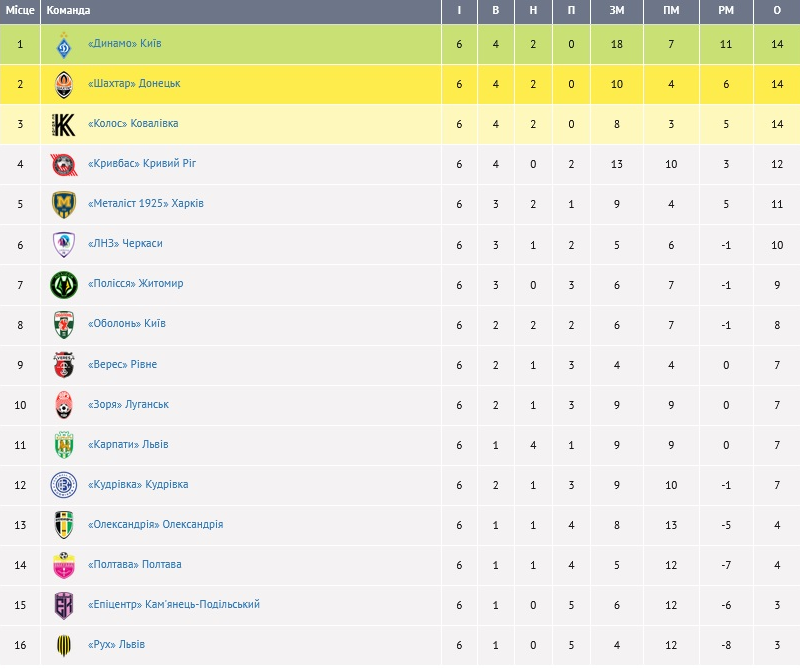This screenshot has width=800, height=669.
Task: Click the Dynamo Kyiv club logo
Action: 64,45
